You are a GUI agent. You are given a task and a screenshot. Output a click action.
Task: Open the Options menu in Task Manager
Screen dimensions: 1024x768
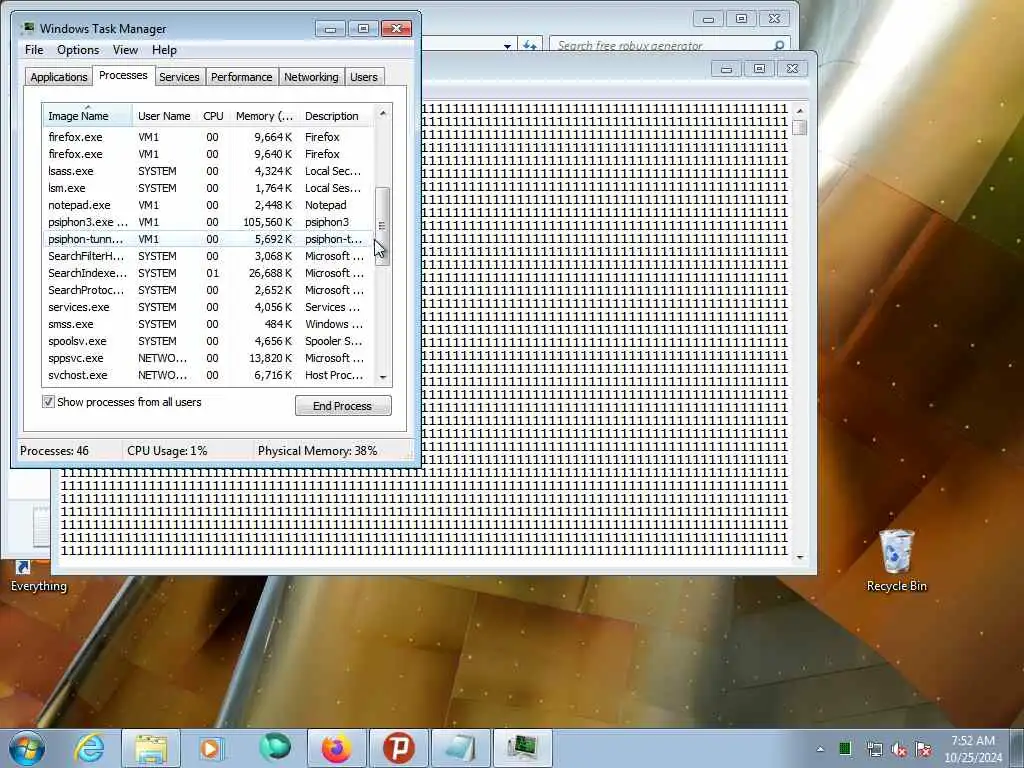point(78,50)
